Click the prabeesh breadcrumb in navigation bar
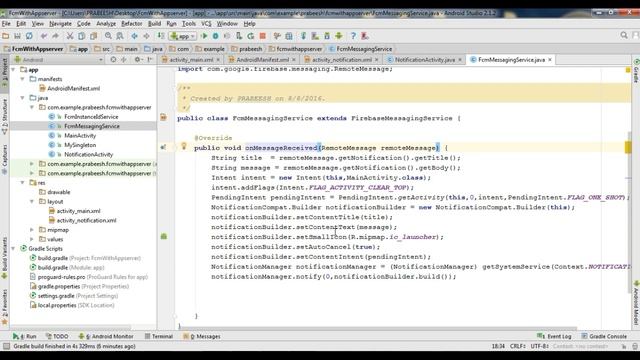Screen dimensions: 640x360 coord(247,49)
